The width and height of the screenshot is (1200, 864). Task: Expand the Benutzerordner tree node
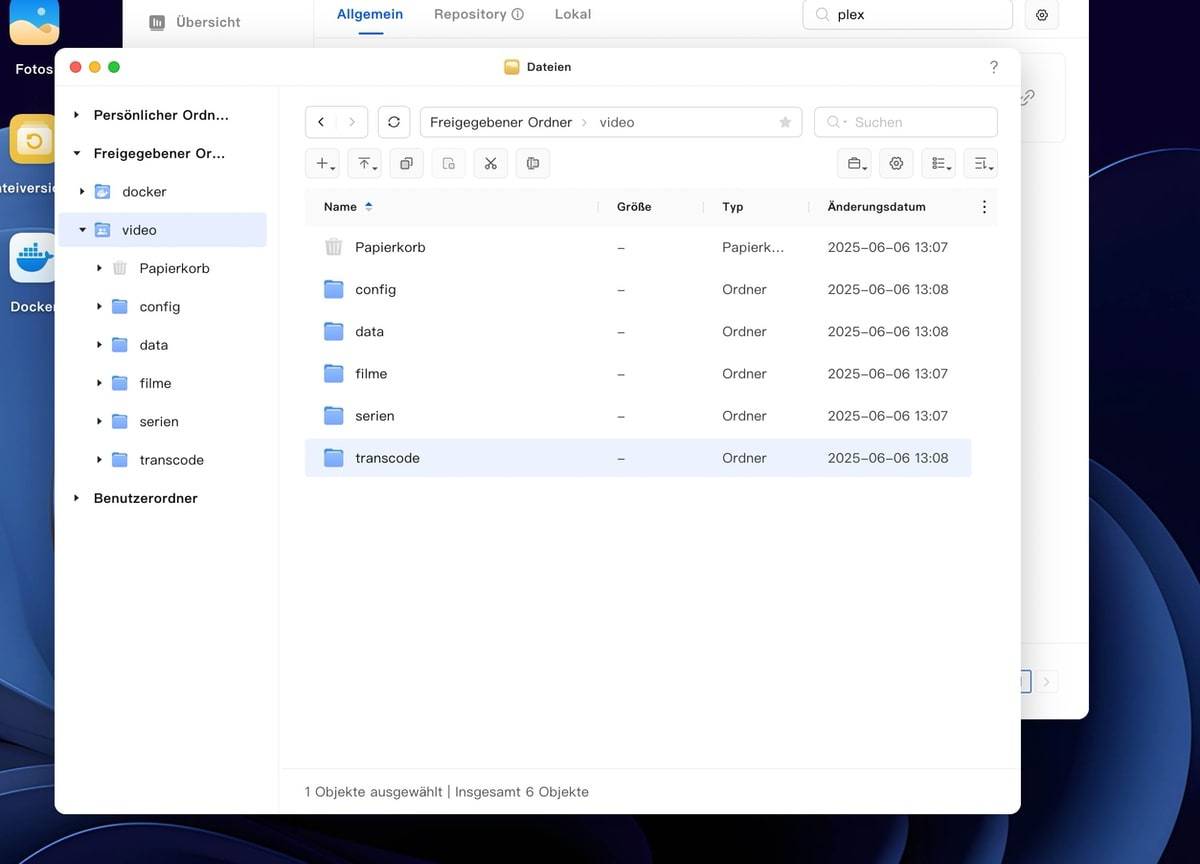click(77, 498)
